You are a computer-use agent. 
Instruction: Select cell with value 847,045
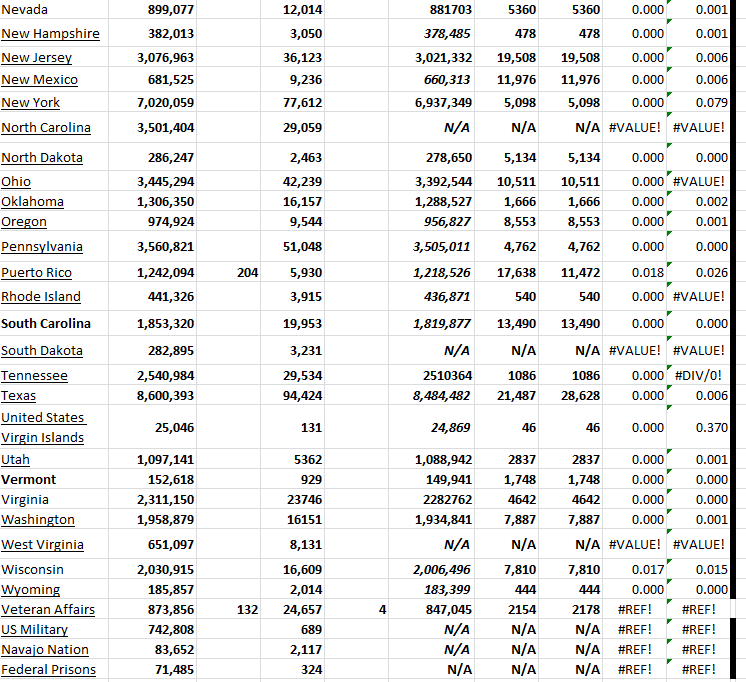[x=431, y=609]
